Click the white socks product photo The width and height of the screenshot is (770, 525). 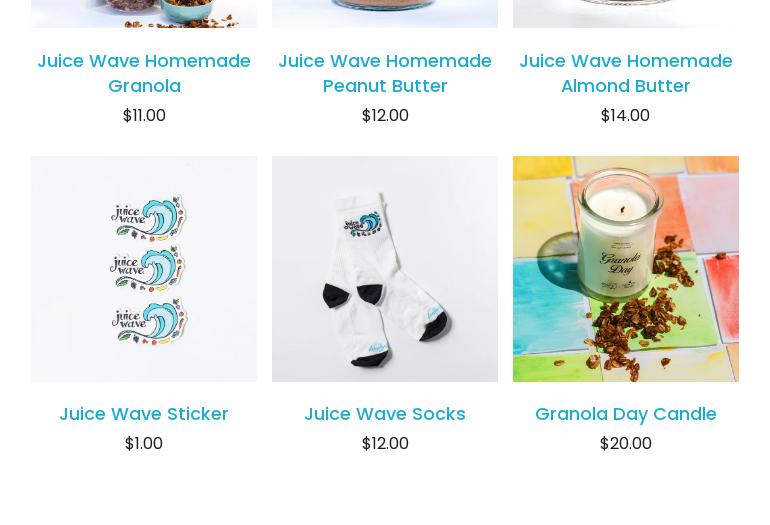point(385,269)
